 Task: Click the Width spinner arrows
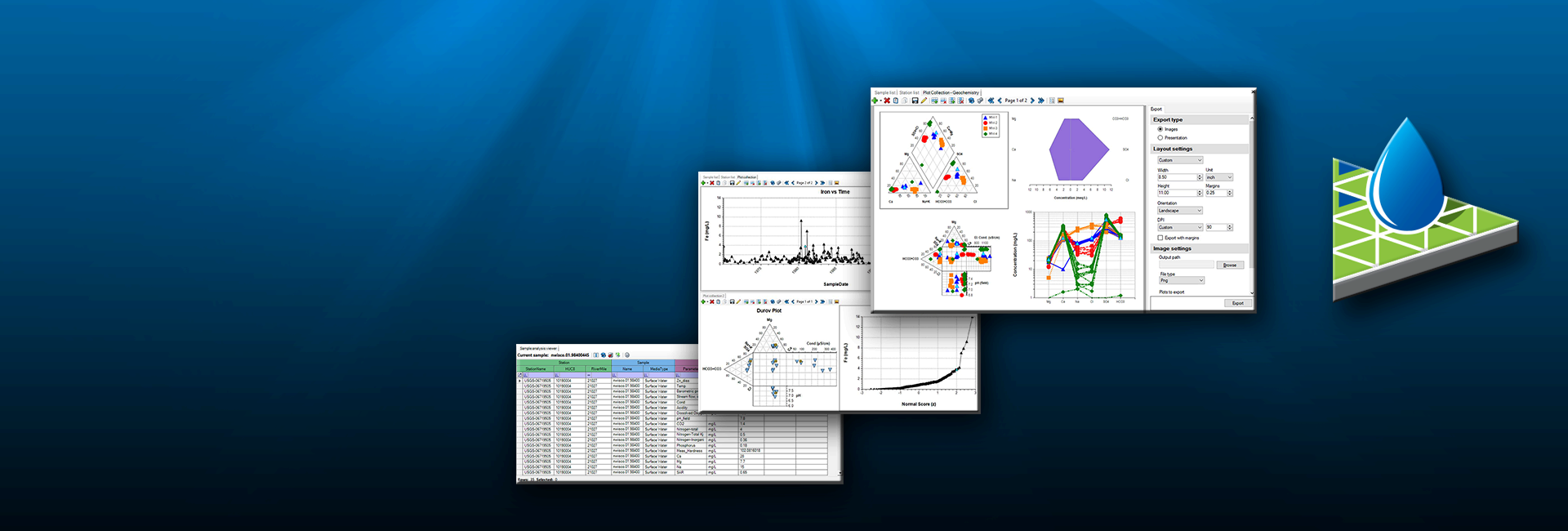1200,177
